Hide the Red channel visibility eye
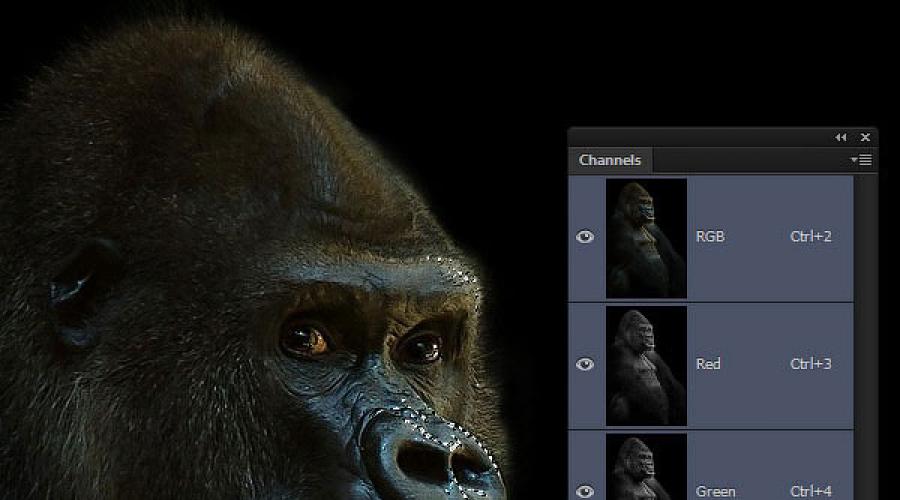 click(585, 364)
